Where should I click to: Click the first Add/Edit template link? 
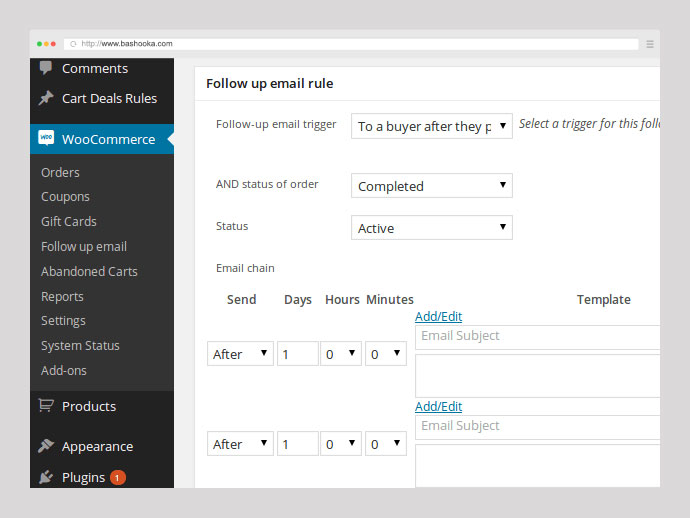click(x=438, y=316)
